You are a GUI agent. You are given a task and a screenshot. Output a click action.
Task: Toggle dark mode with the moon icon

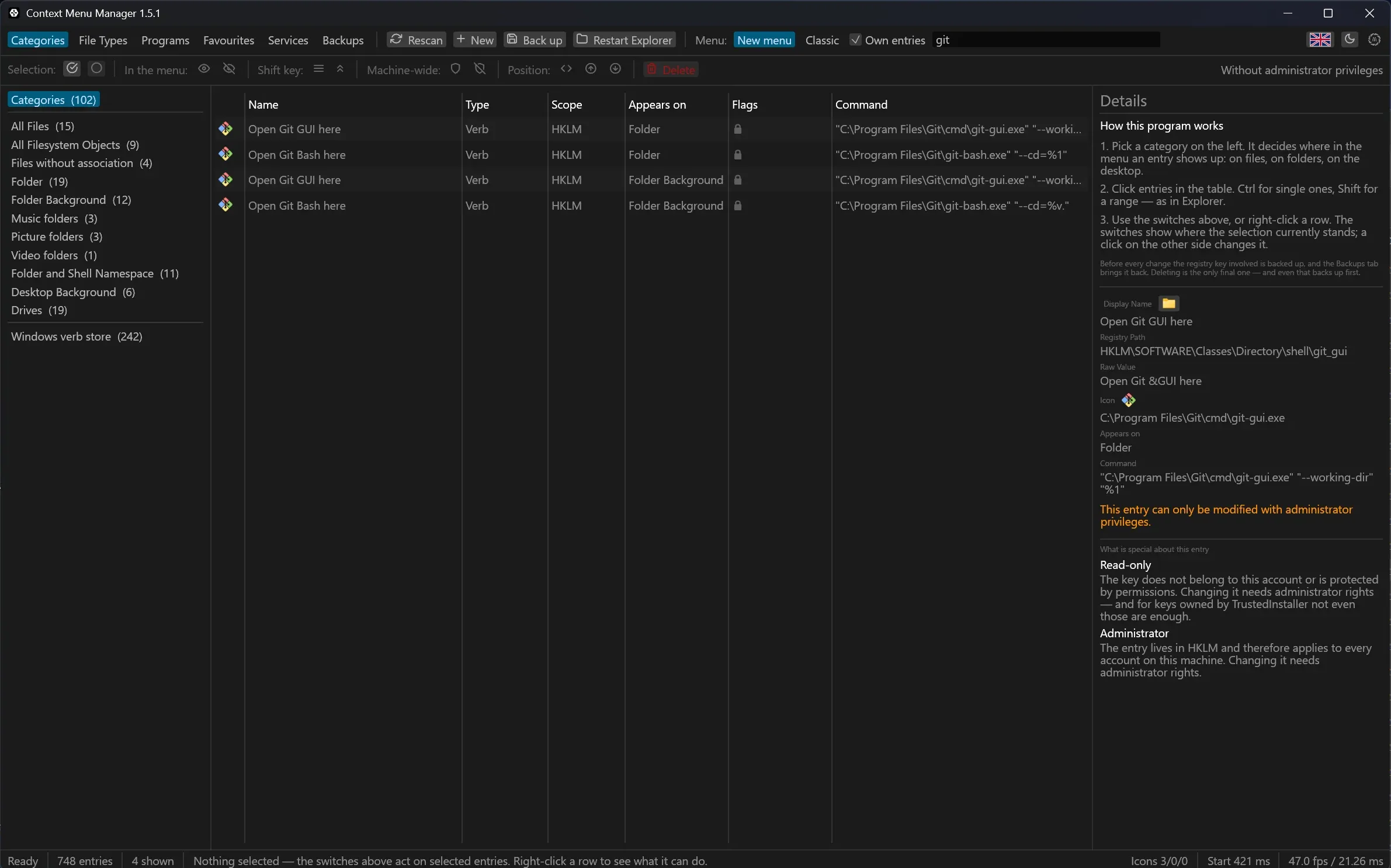point(1350,39)
